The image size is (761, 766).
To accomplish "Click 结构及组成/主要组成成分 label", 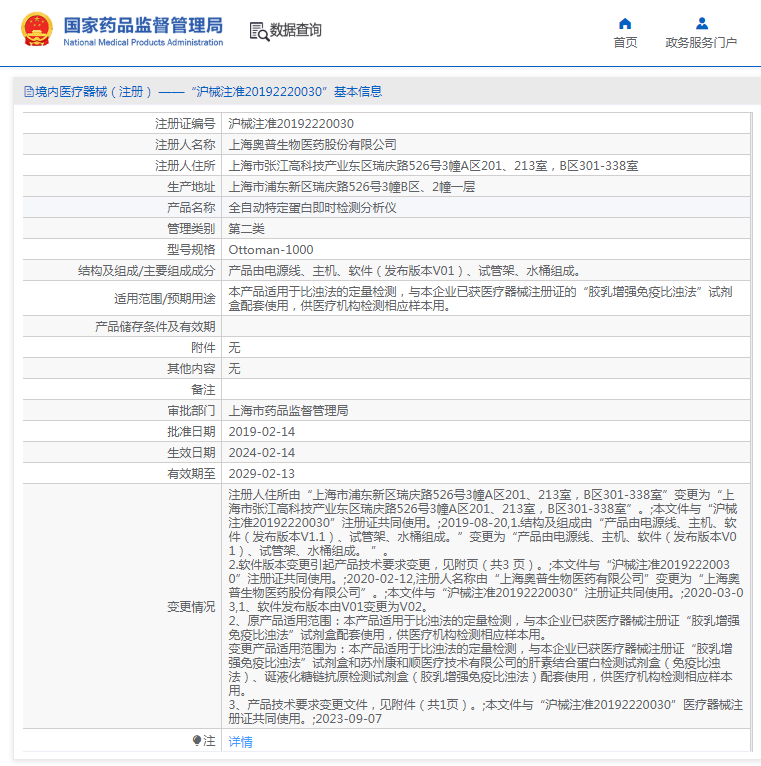I will point(147,271).
